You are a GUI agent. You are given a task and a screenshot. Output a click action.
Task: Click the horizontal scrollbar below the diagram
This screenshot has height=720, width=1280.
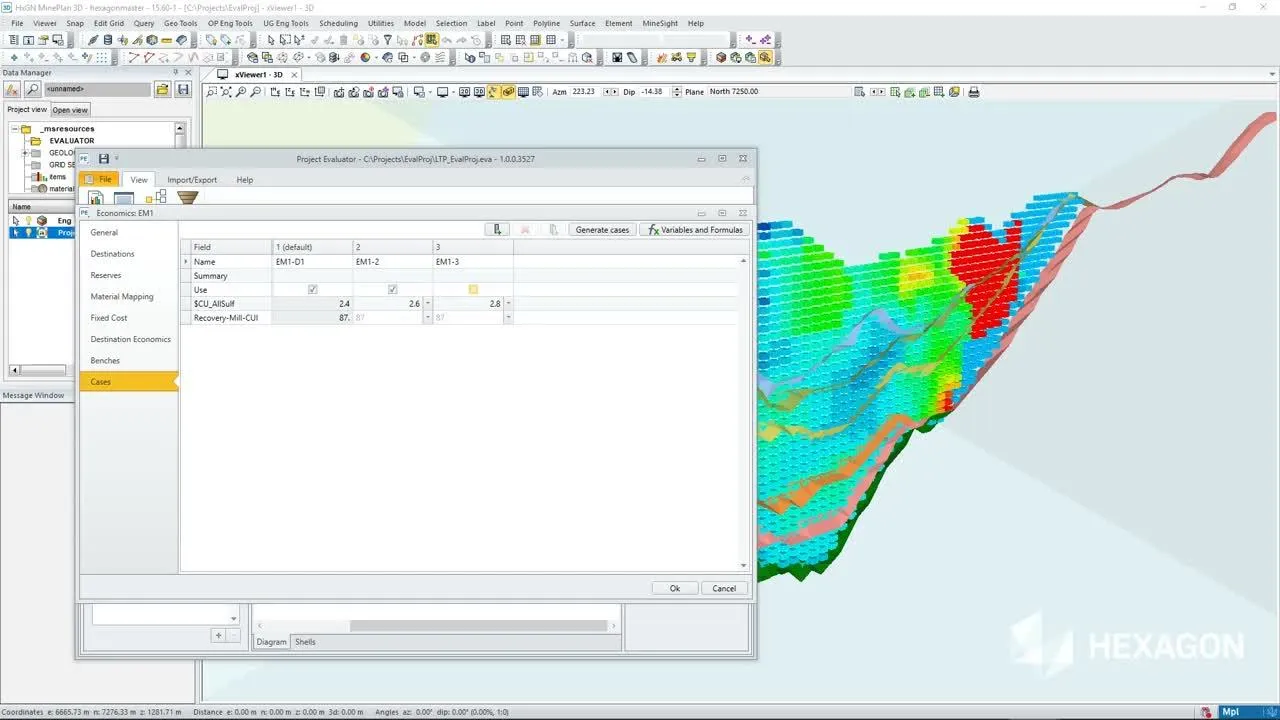(x=478, y=626)
